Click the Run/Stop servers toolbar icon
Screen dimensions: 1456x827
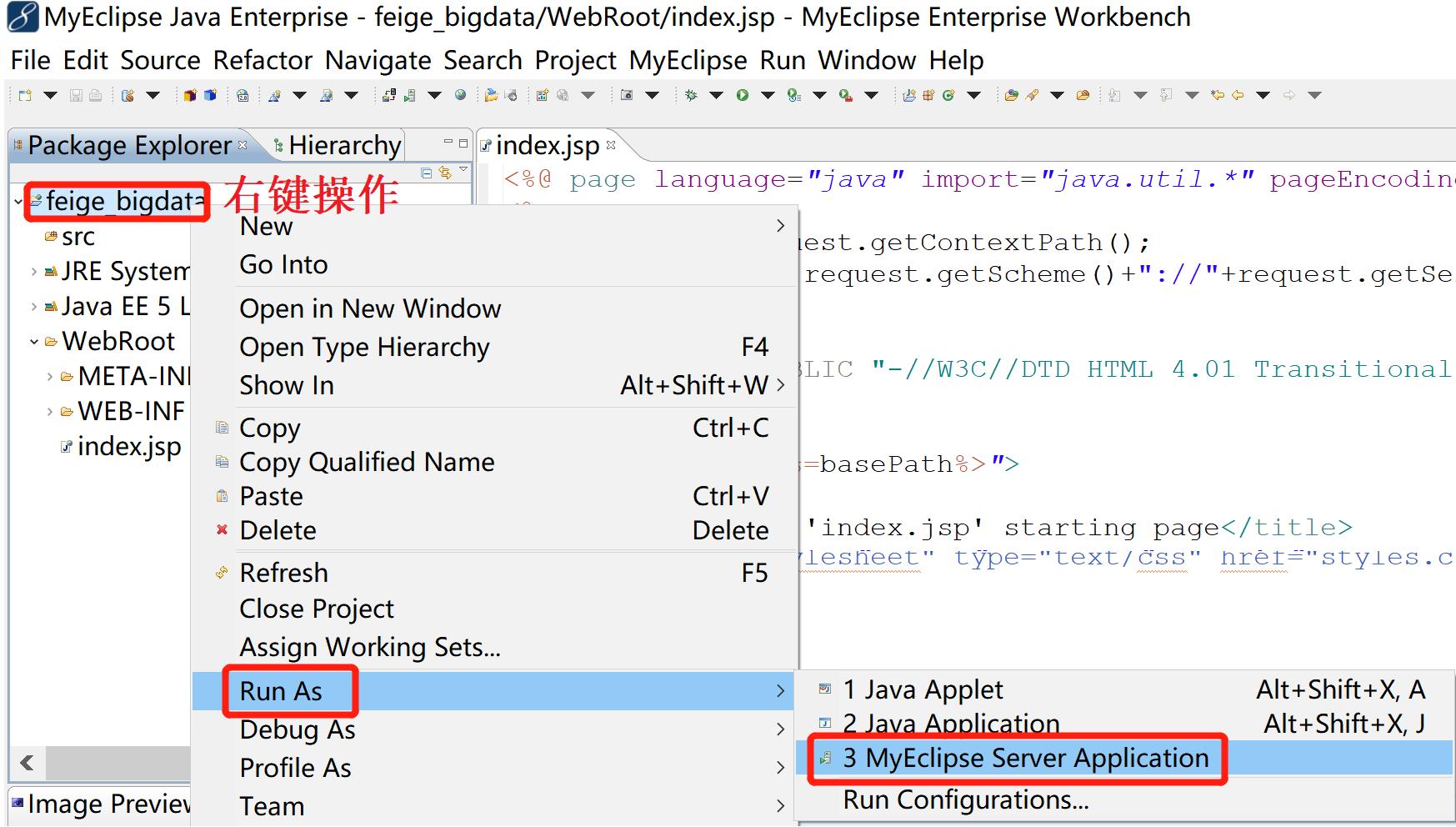pyautogui.click(x=409, y=96)
